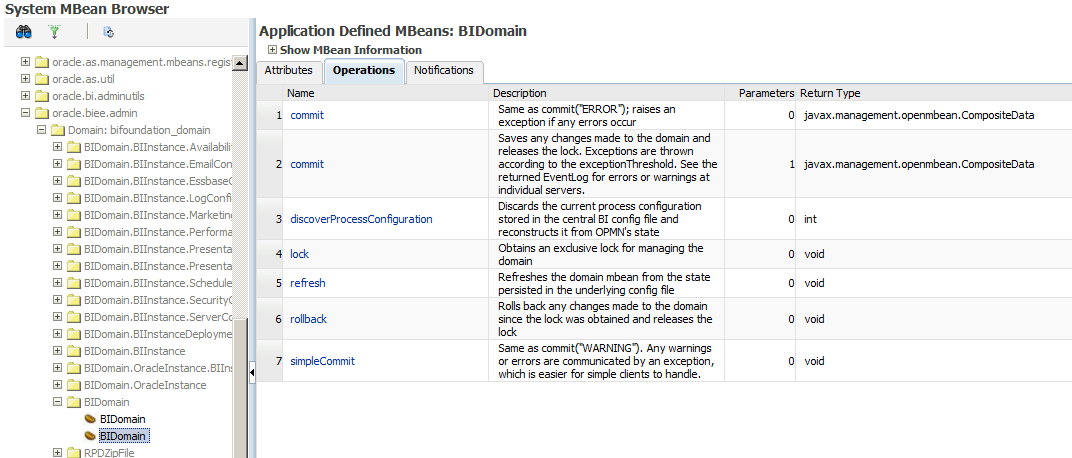This screenshot has width=1072, height=458.
Task: Expand the RPDZipFile node
Action: [x=58, y=453]
